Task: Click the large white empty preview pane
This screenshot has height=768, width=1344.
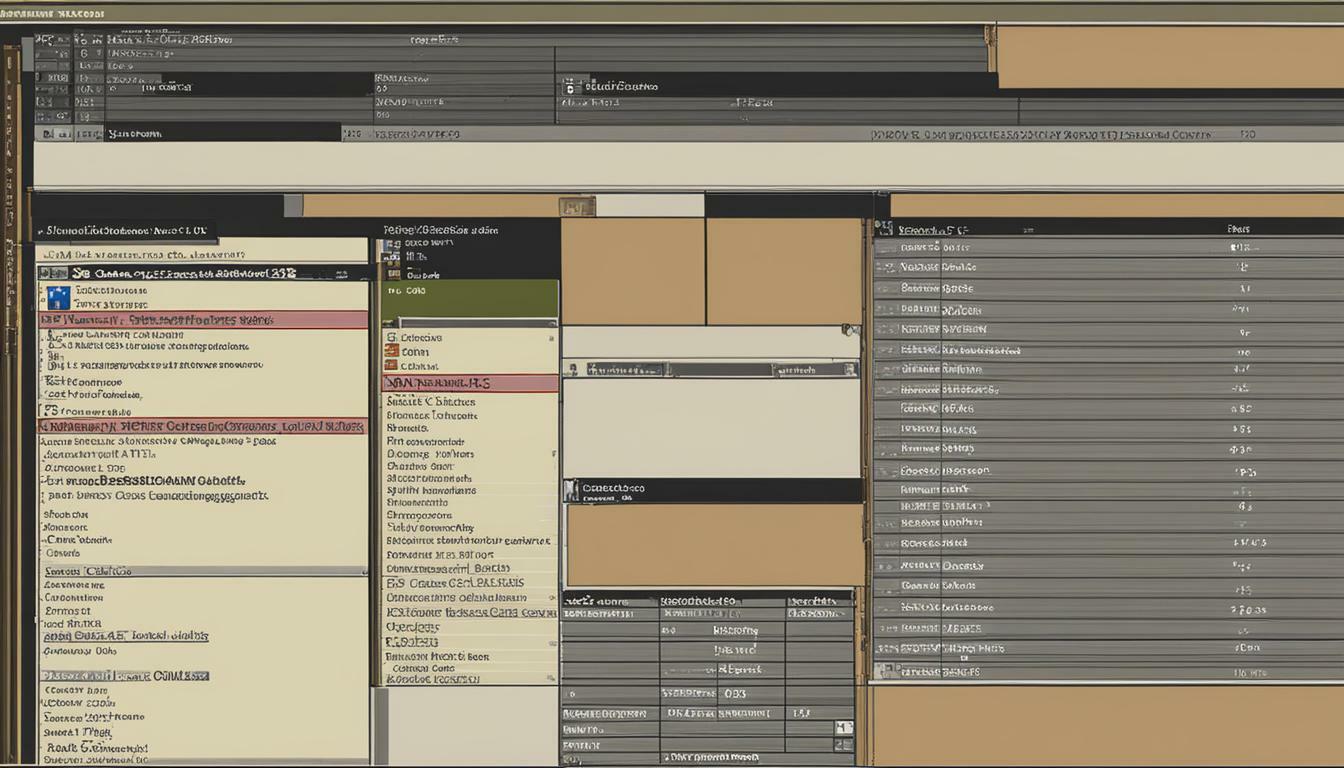Action: click(x=711, y=427)
